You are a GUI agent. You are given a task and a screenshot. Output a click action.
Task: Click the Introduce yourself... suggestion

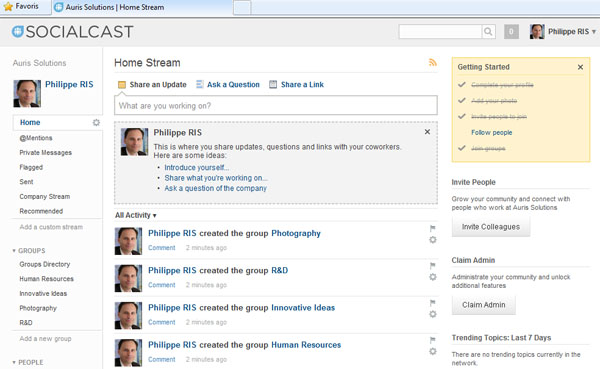click(x=197, y=168)
